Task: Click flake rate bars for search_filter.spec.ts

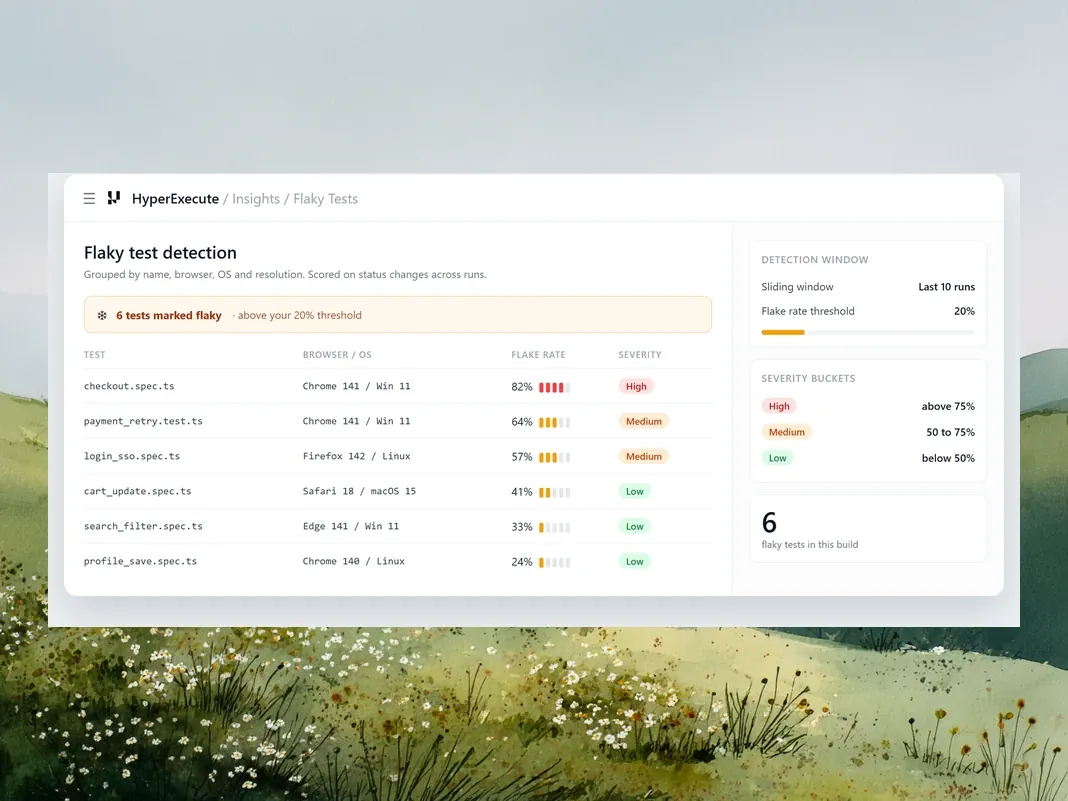Action: 554,527
